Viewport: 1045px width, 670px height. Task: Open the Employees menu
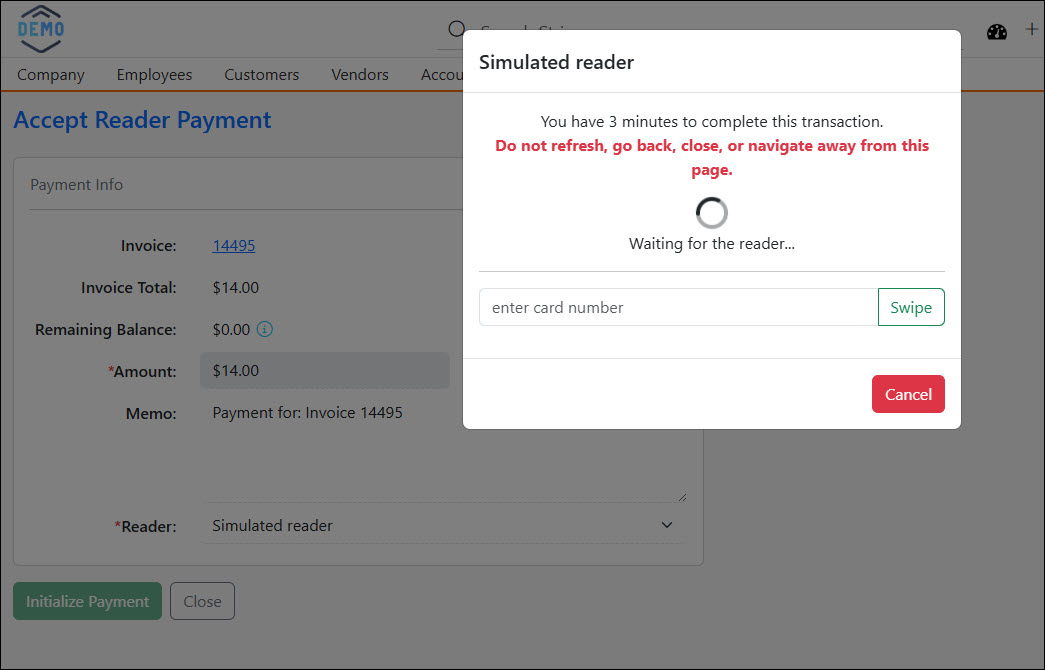coord(154,74)
